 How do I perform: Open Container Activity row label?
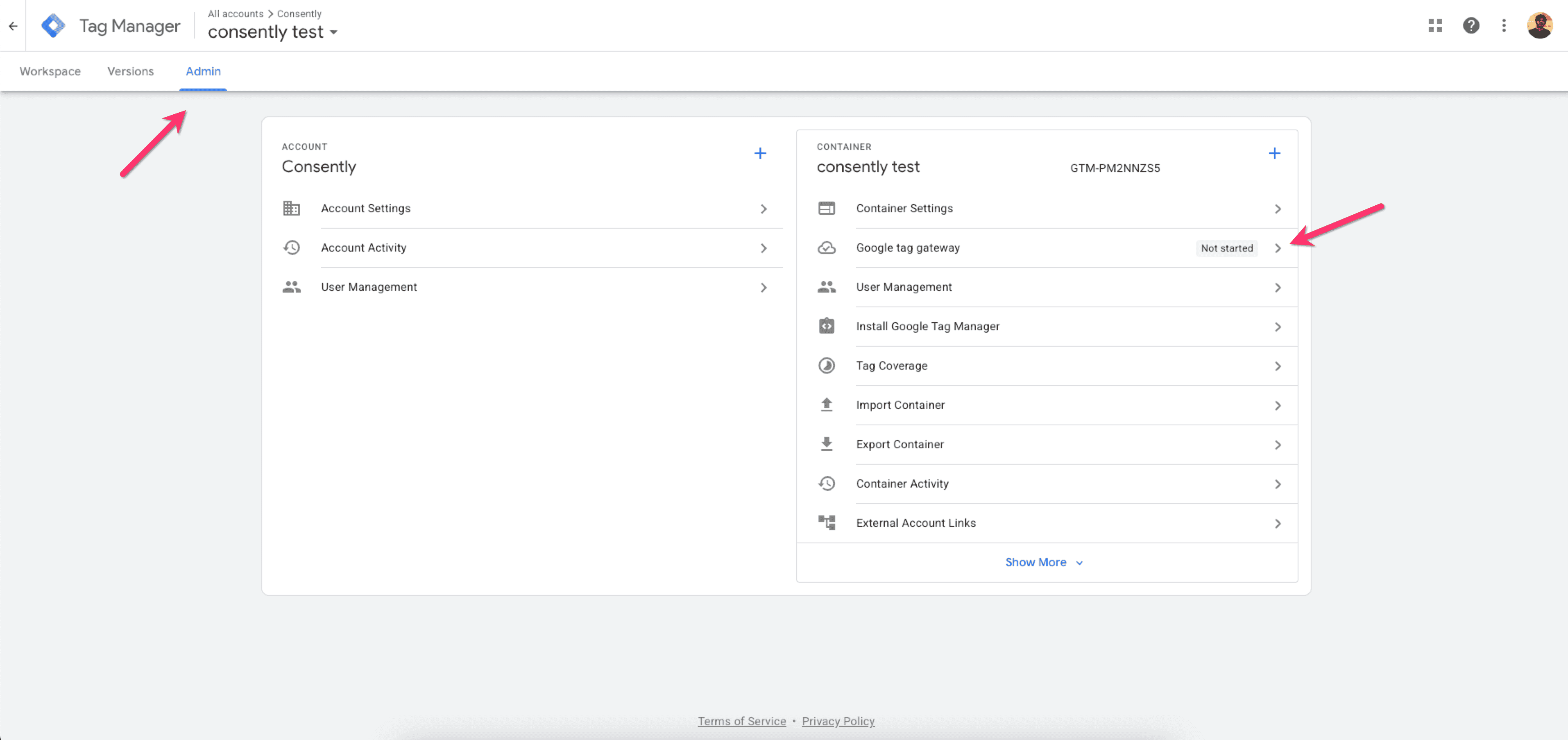[x=902, y=483]
